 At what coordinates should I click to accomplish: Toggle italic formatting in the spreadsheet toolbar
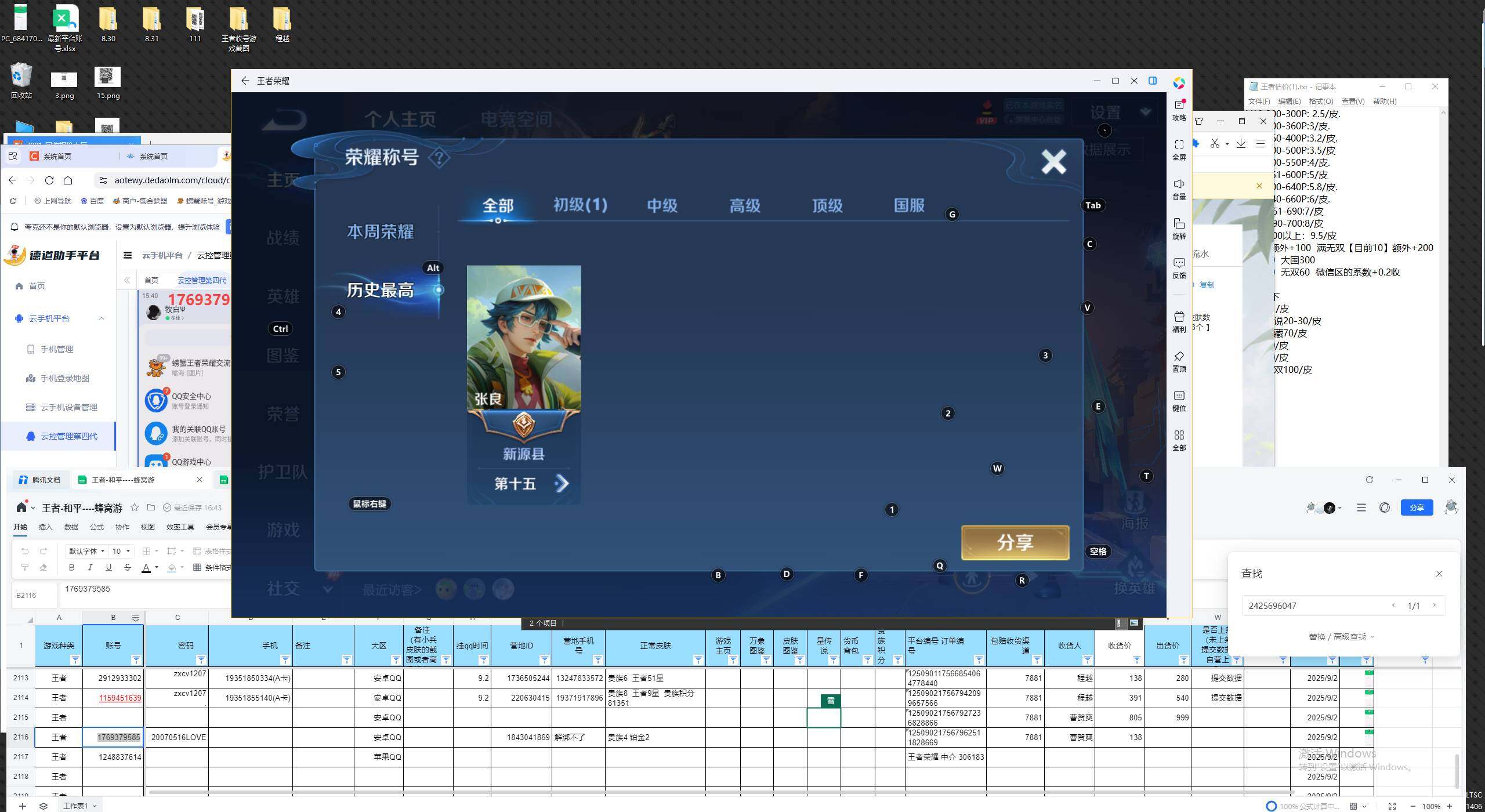click(x=90, y=567)
